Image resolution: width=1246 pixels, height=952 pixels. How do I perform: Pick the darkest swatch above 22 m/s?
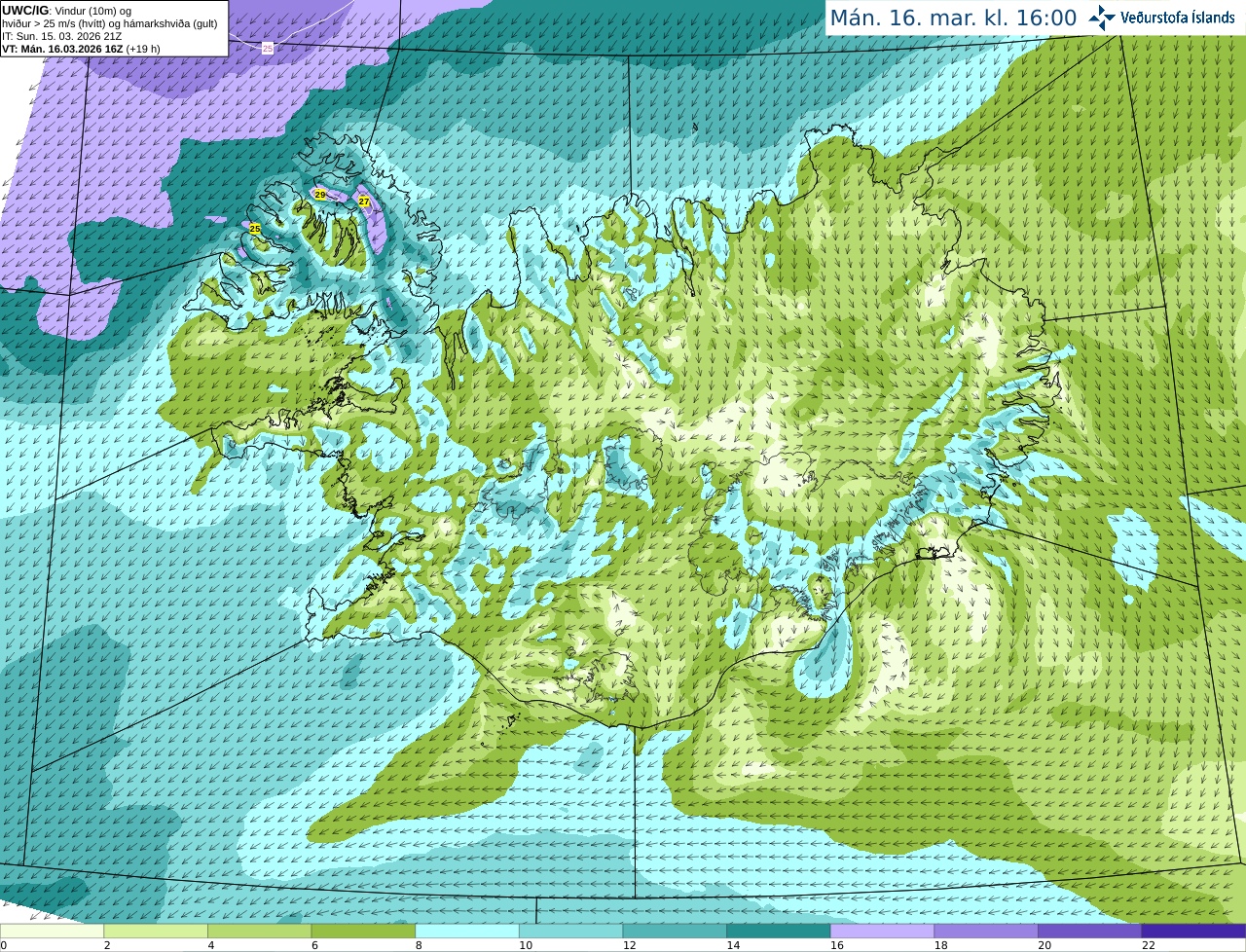(x=1193, y=932)
